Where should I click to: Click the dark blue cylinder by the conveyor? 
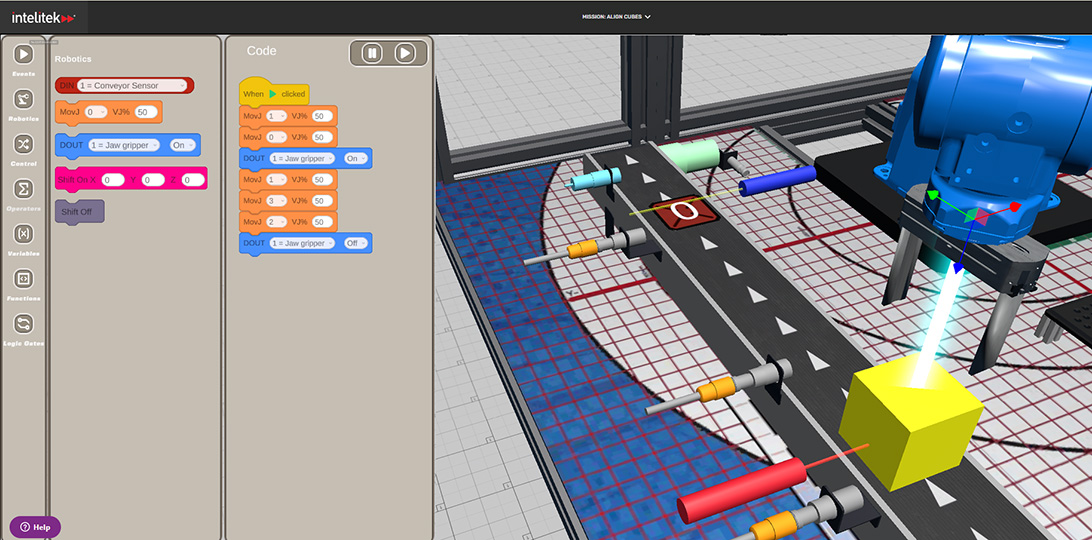(777, 181)
